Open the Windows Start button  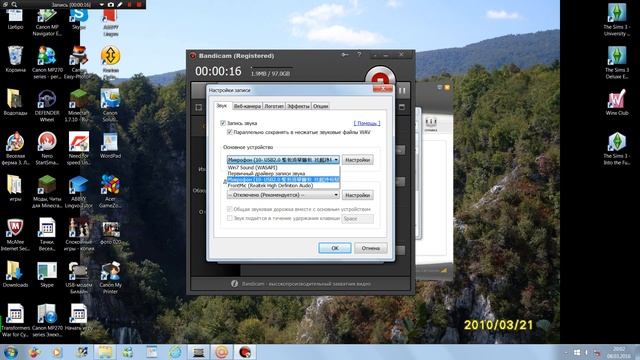[x=10, y=352]
